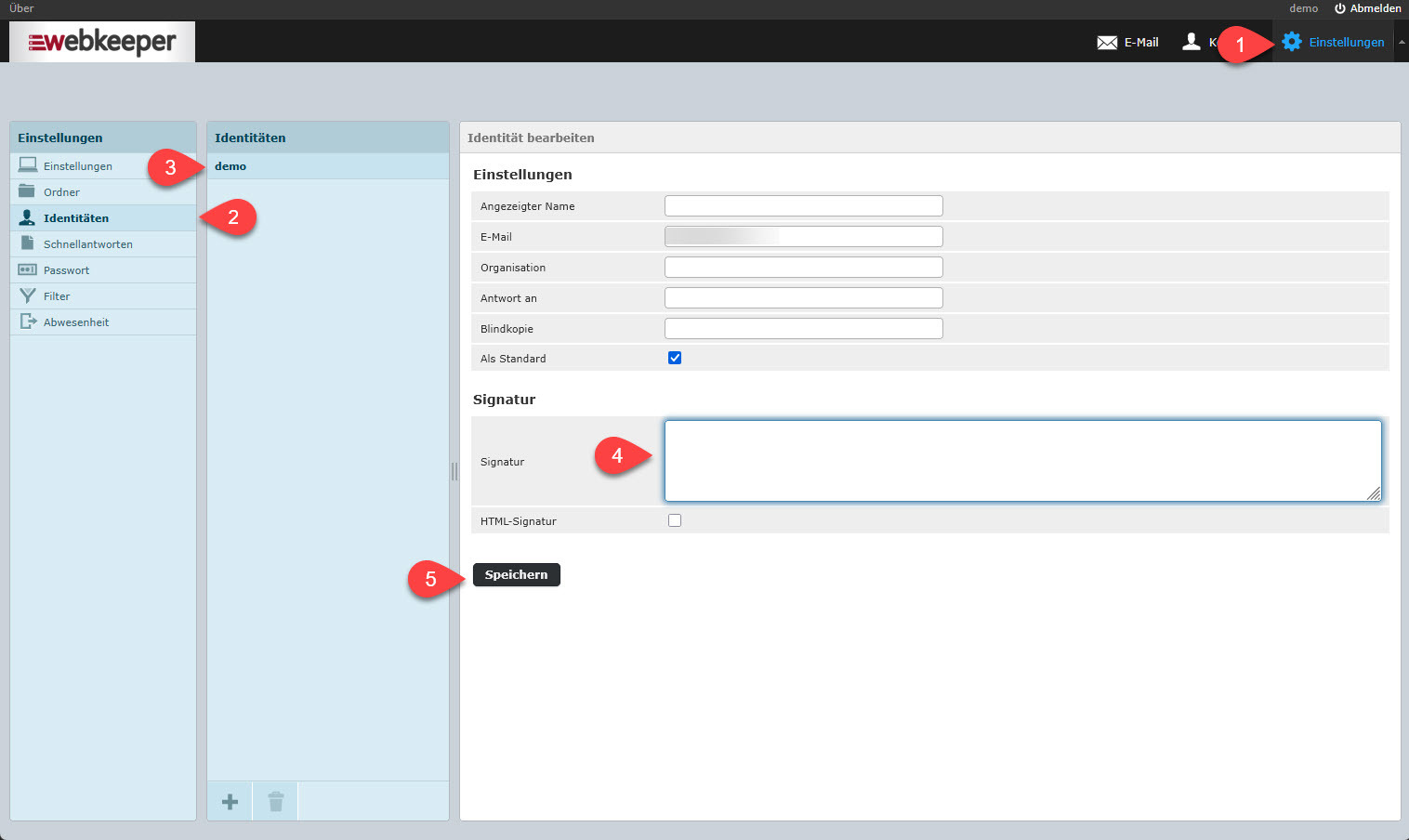1409x840 pixels.
Task: Open the Filter settings section
Action: (57, 296)
